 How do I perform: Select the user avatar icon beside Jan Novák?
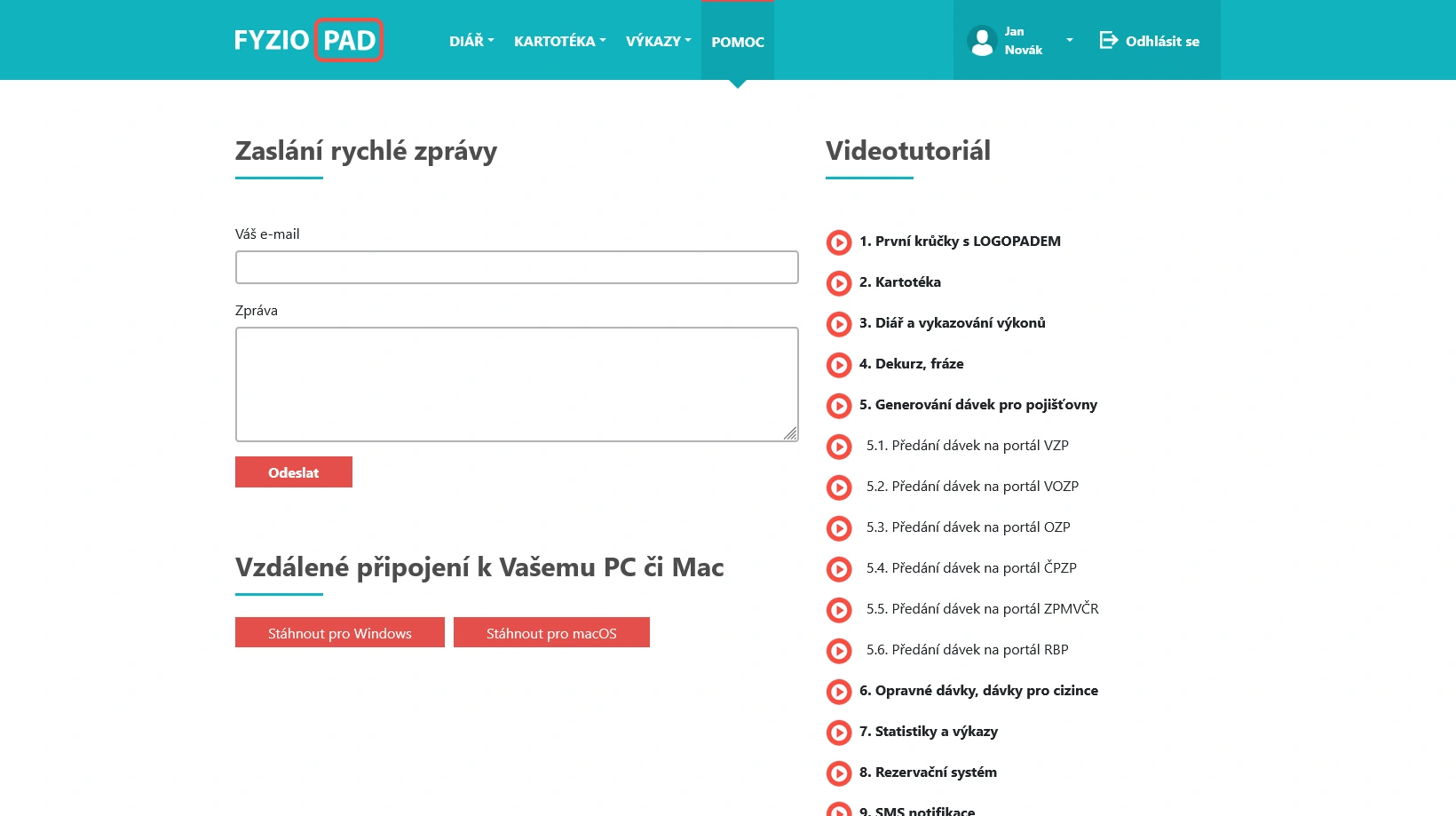click(x=981, y=40)
